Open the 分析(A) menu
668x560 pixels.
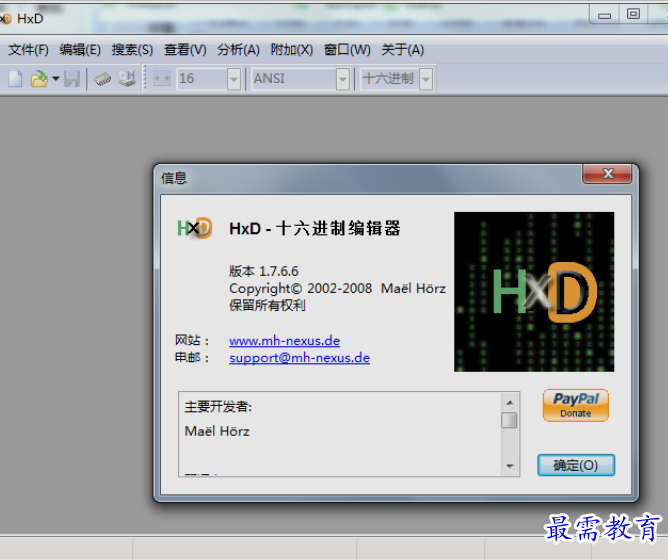tap(238, 50)
